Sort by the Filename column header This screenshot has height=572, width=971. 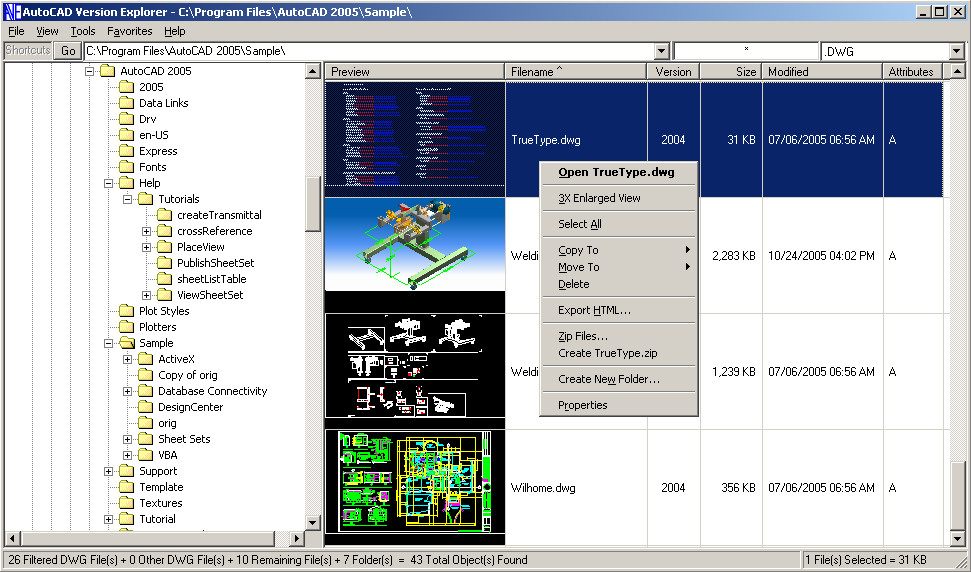click(577, 72)
